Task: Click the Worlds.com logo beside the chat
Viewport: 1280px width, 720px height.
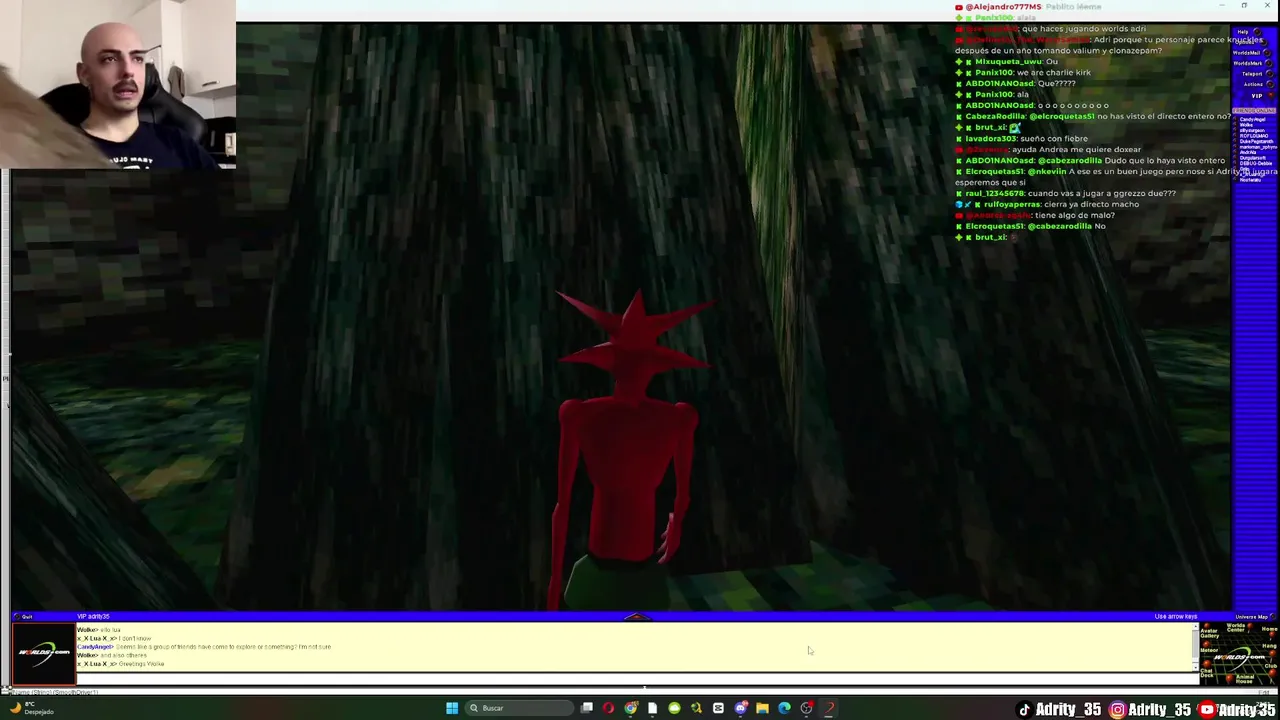Action: coord(43,652)
